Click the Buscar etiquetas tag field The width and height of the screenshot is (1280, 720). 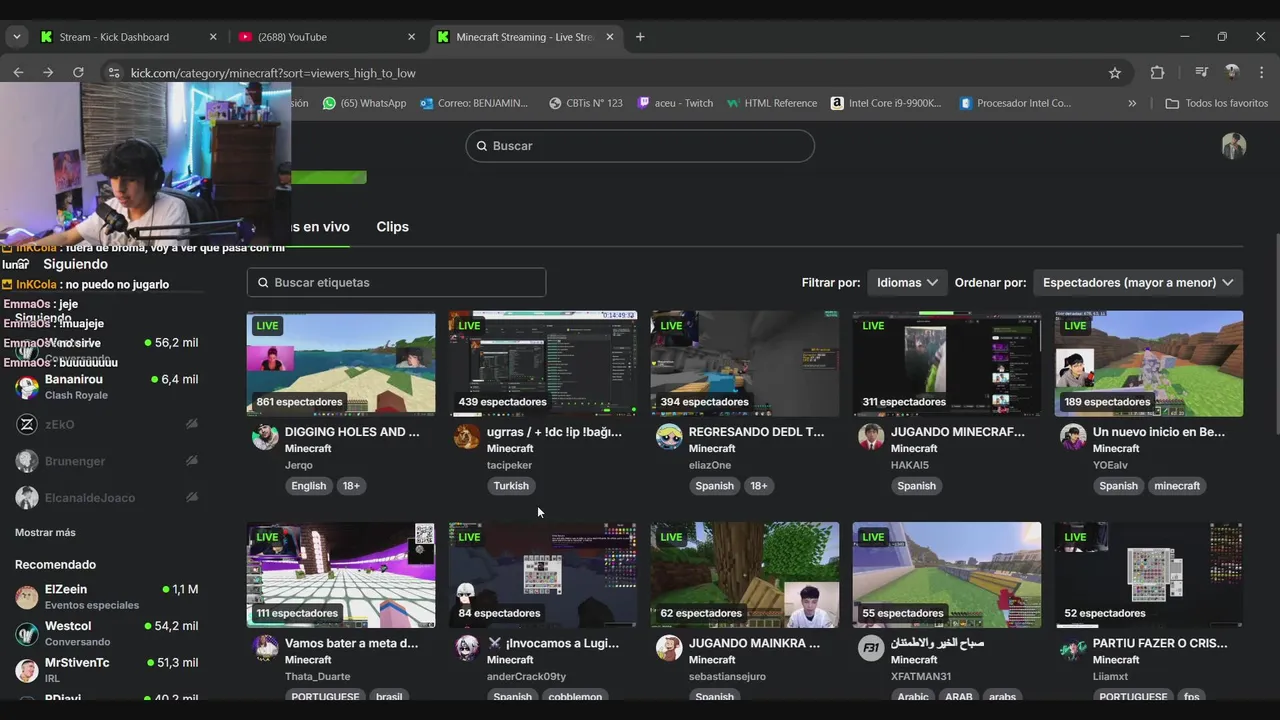tap(396, 283)
